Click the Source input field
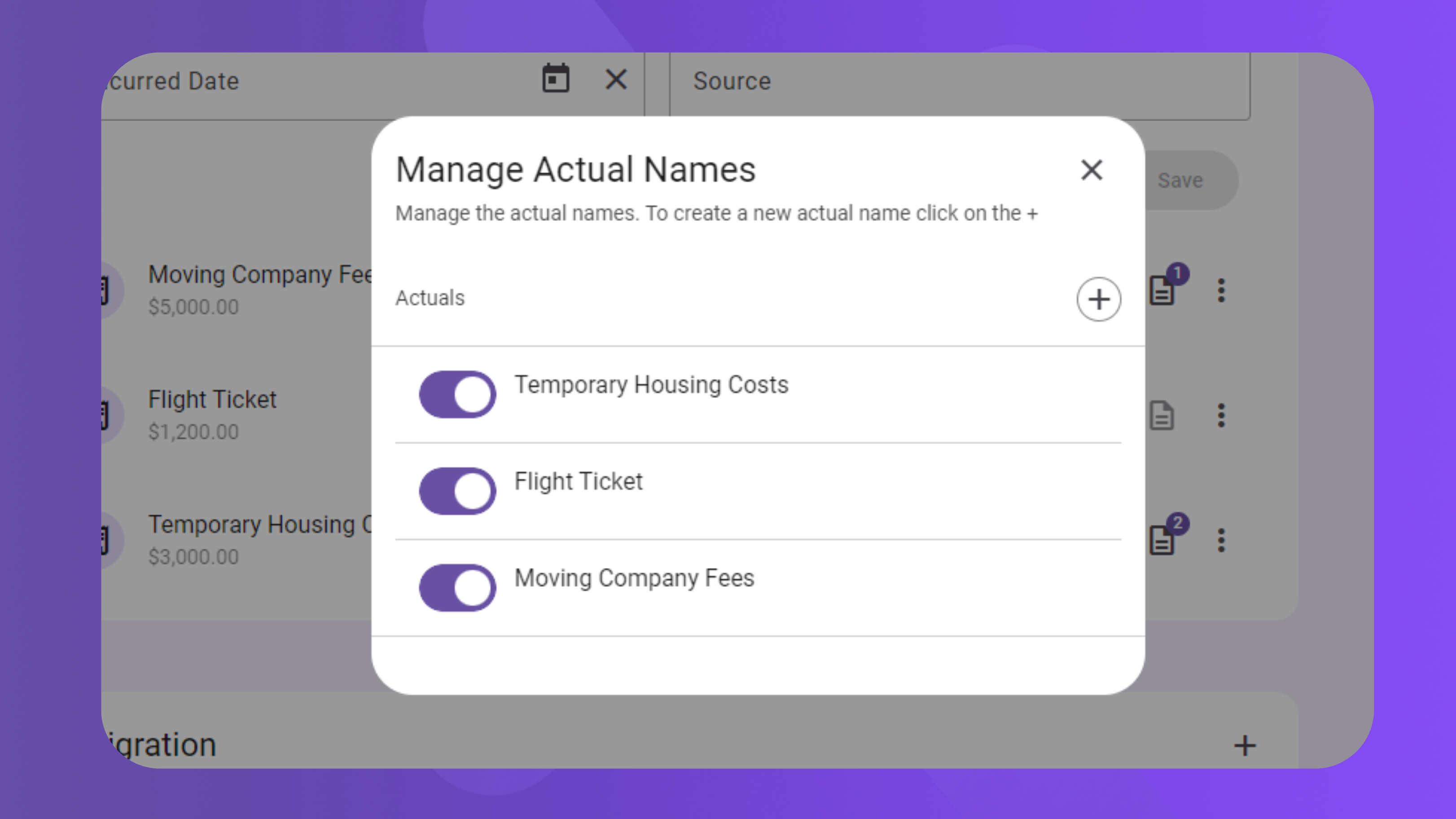1456x819 pixels. 959,85
